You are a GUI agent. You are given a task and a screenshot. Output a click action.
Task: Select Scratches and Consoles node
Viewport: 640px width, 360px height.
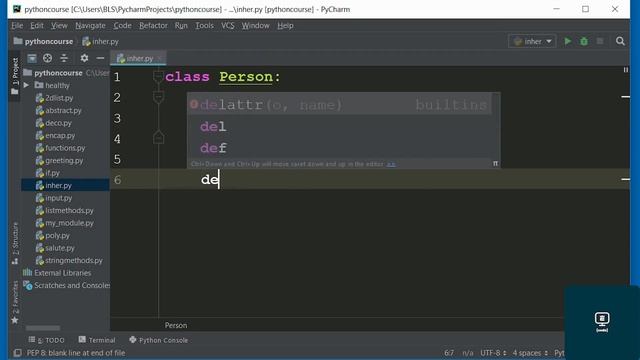click(67, 285)
